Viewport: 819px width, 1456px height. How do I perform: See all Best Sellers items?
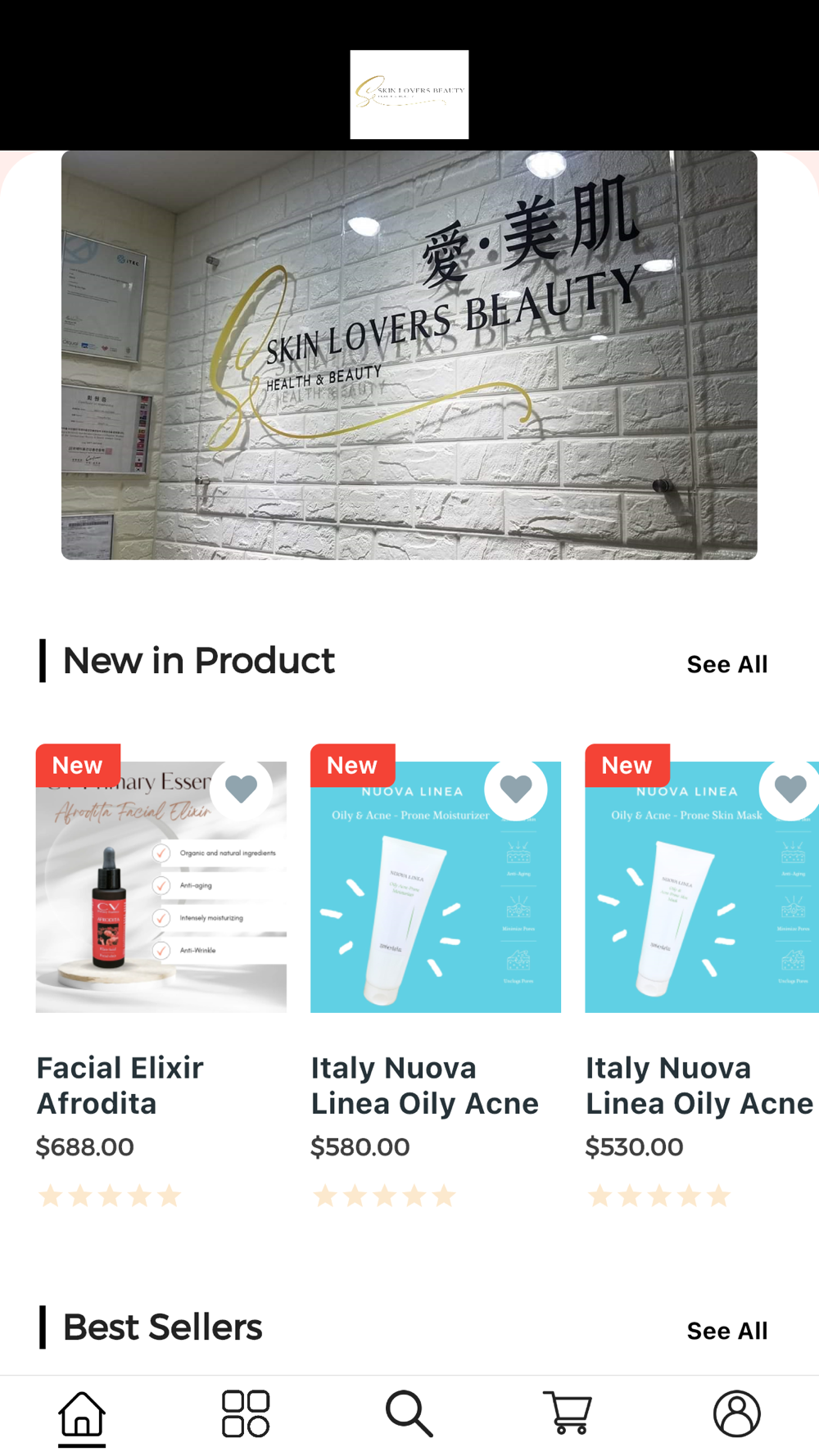click(727, 1331)
